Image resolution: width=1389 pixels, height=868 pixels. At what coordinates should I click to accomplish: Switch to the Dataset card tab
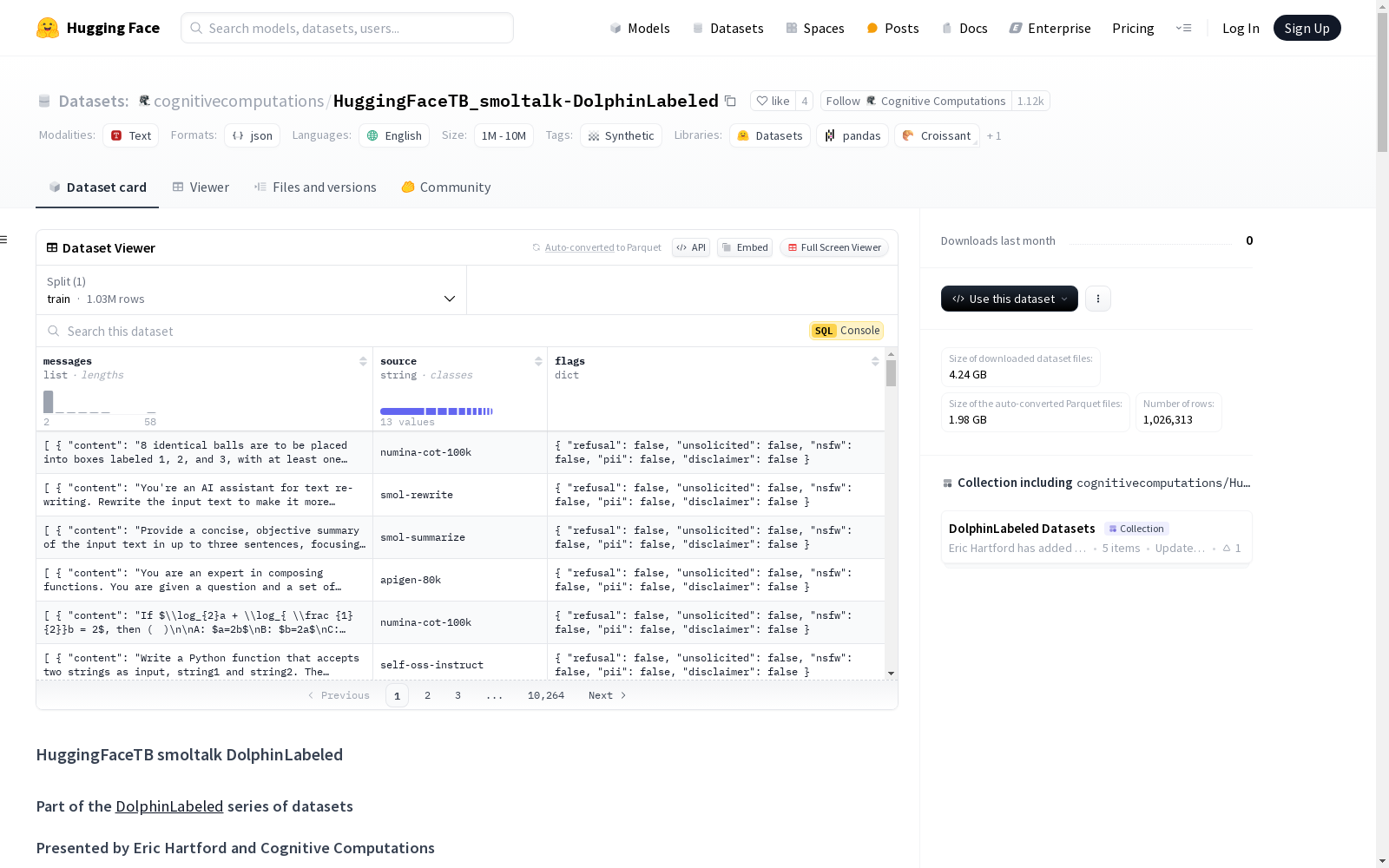coord(97,187)
